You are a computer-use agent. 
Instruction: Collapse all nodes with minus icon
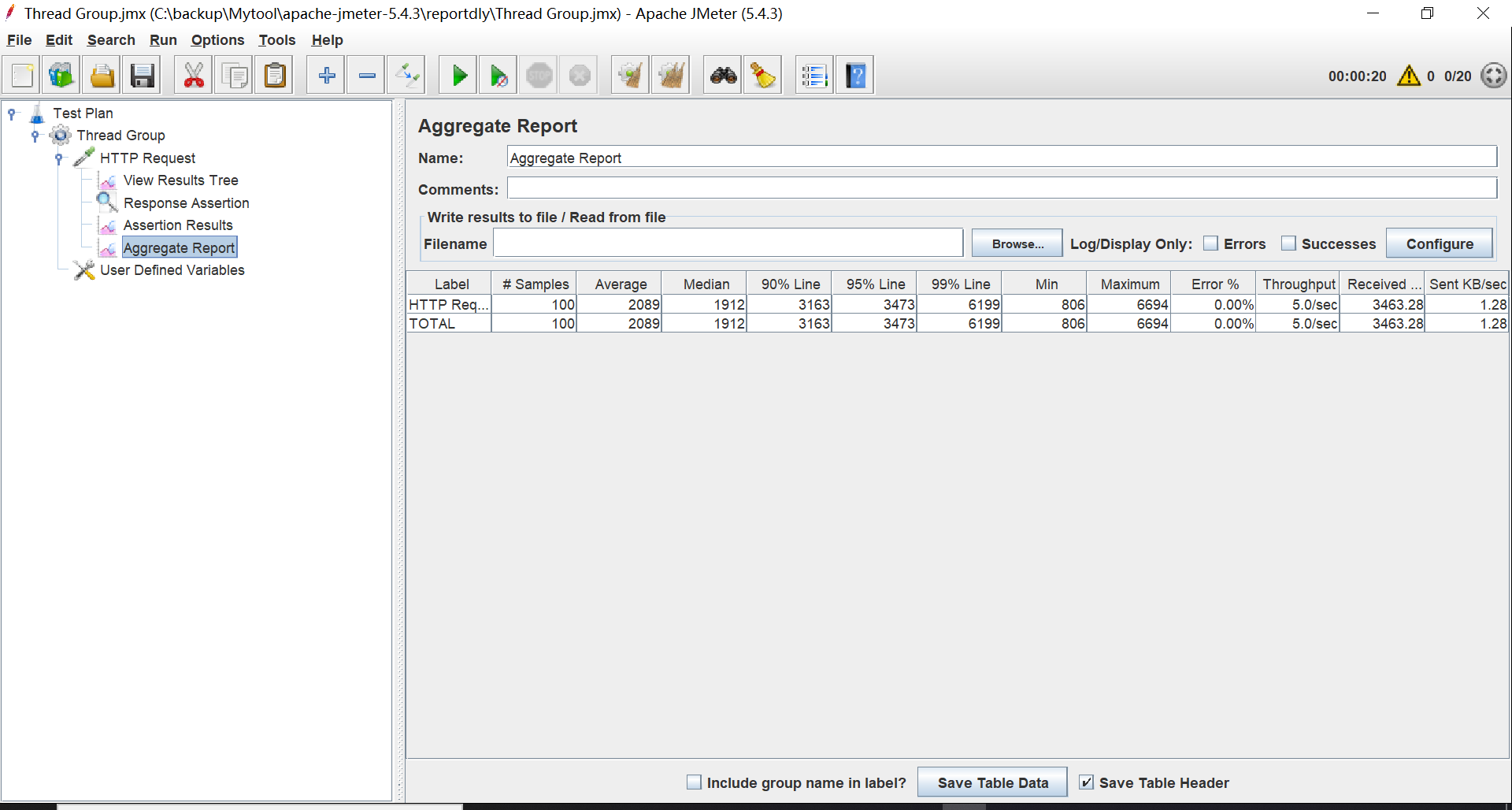[x=367, y=76]
